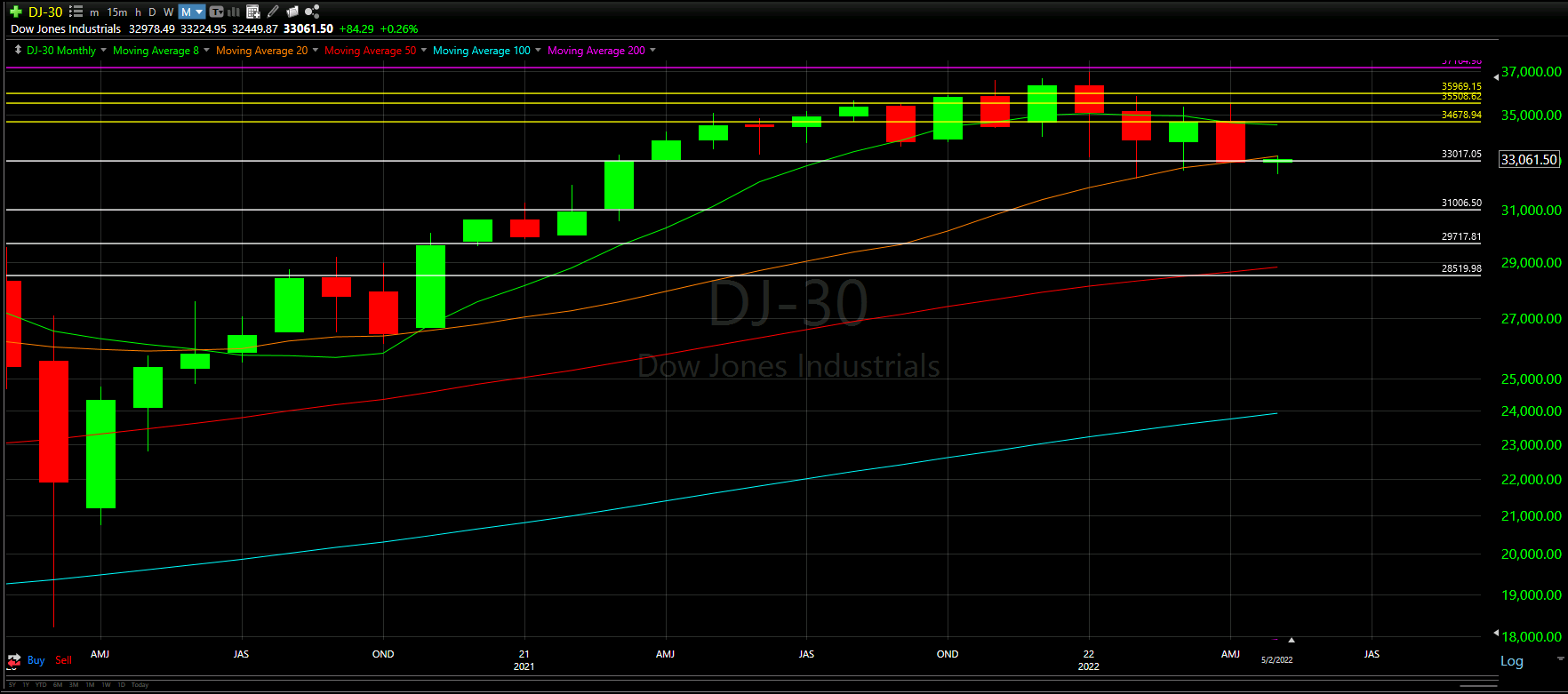
Task: Click the Sell link
Action: click(x=63, y=660)
